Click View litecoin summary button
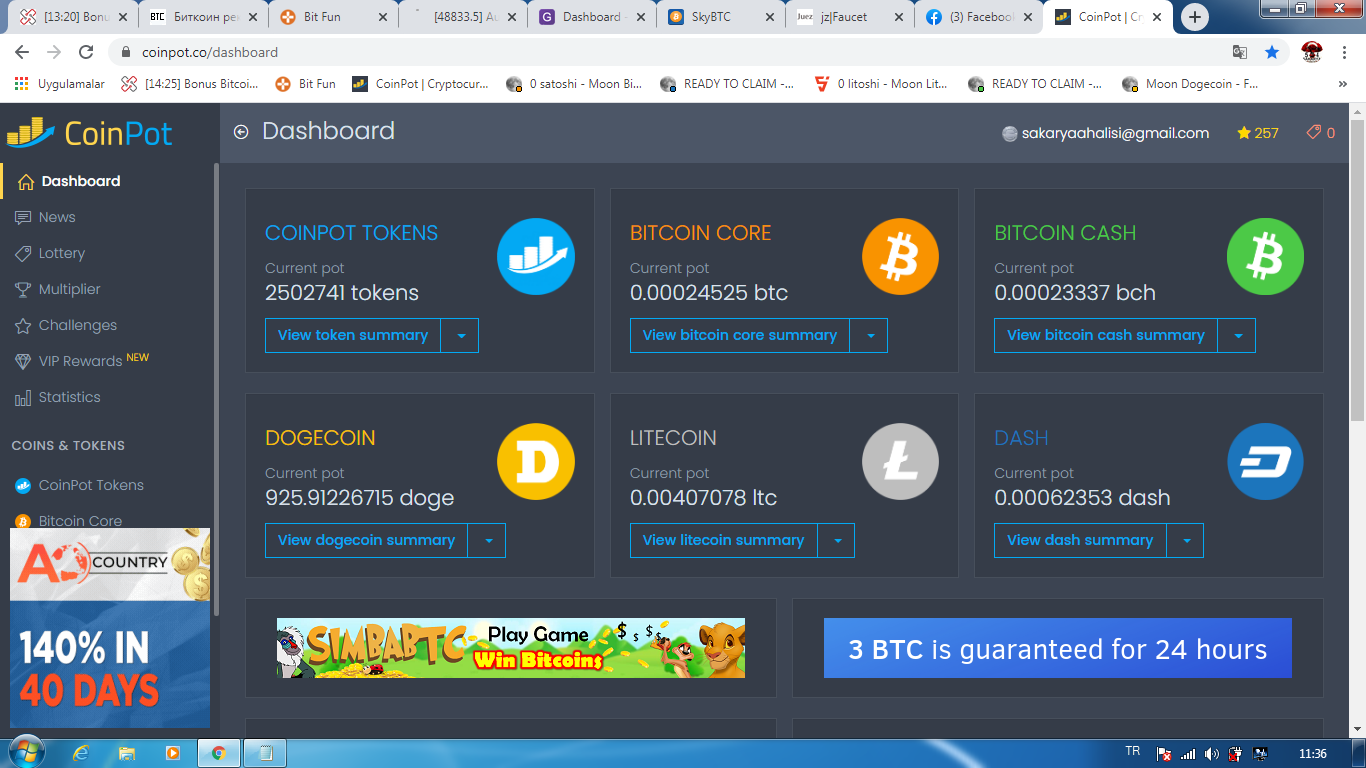Screen dimensions: 1366x768 pyautogui.click(x=724, y=541)
